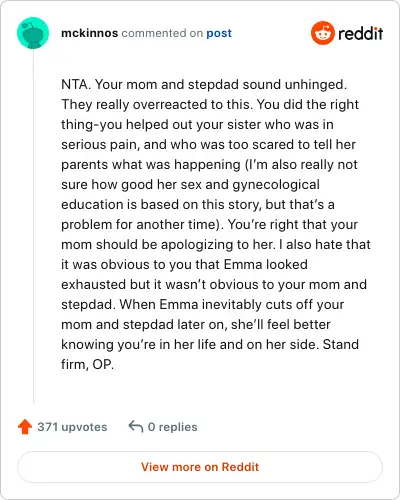Screen dimensions: 400x500
Task: Click the orange upvote arrow icon
Action: (x=25, y=427)
